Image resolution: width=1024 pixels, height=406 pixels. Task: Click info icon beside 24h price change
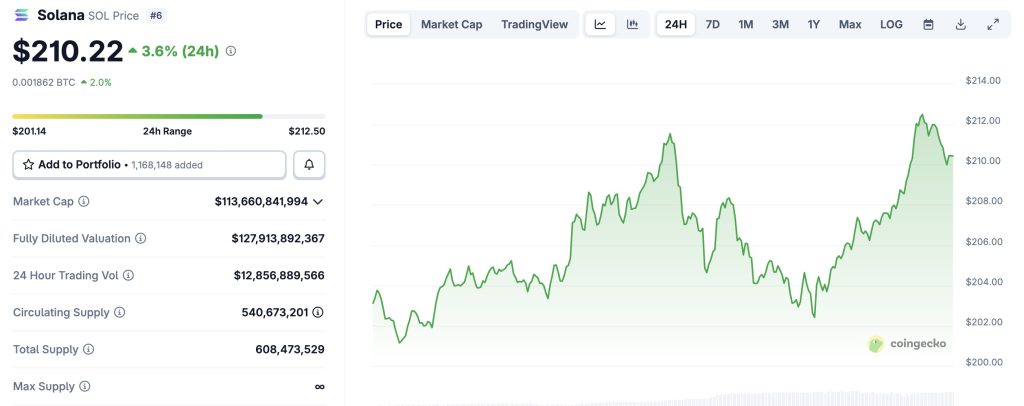click(x=232, y=51)
